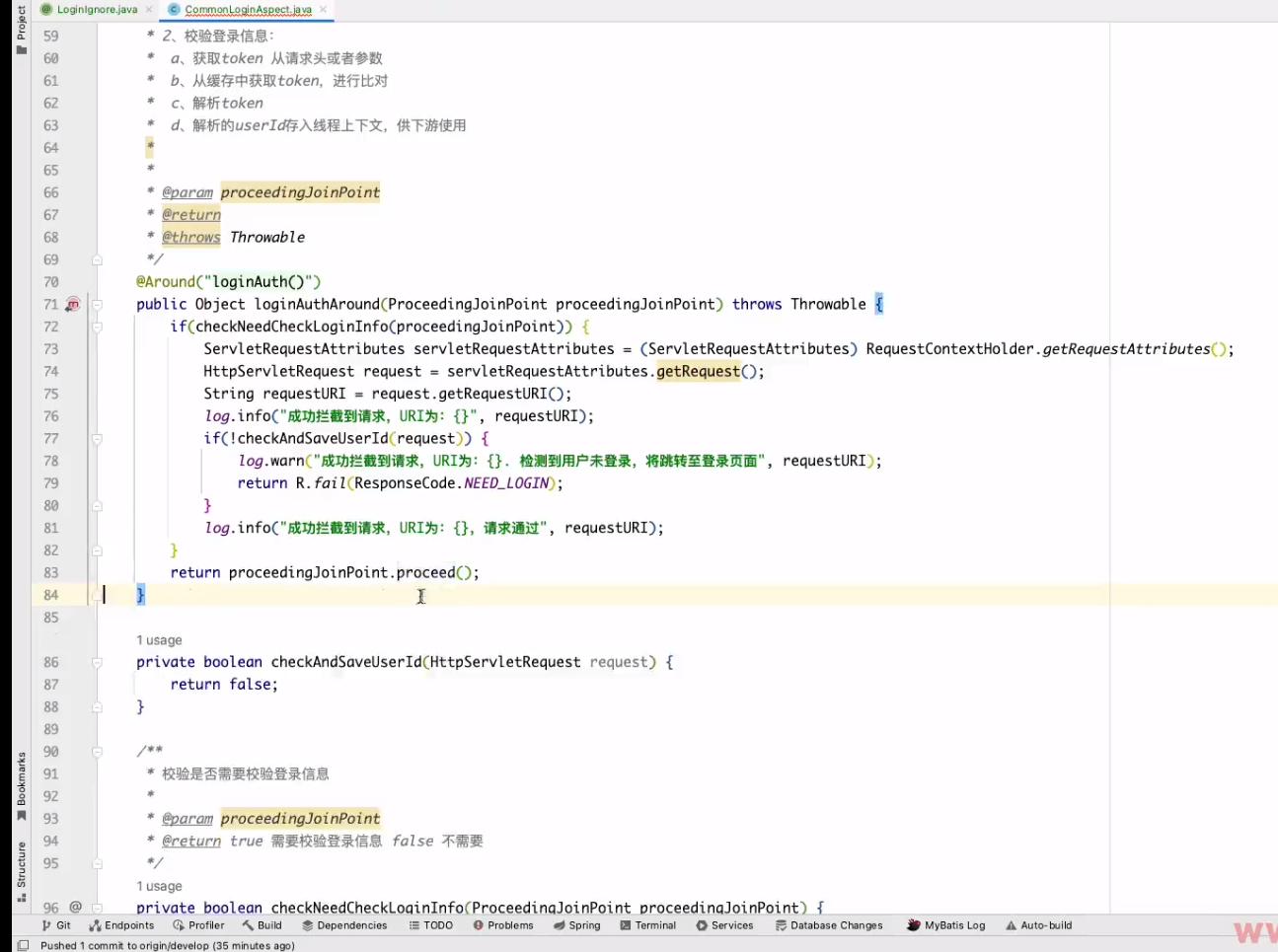The image size is (1278, 952).
Task: Fold the checkAndSaveUserId method at line 86
Action: click(x=98, y=663)
